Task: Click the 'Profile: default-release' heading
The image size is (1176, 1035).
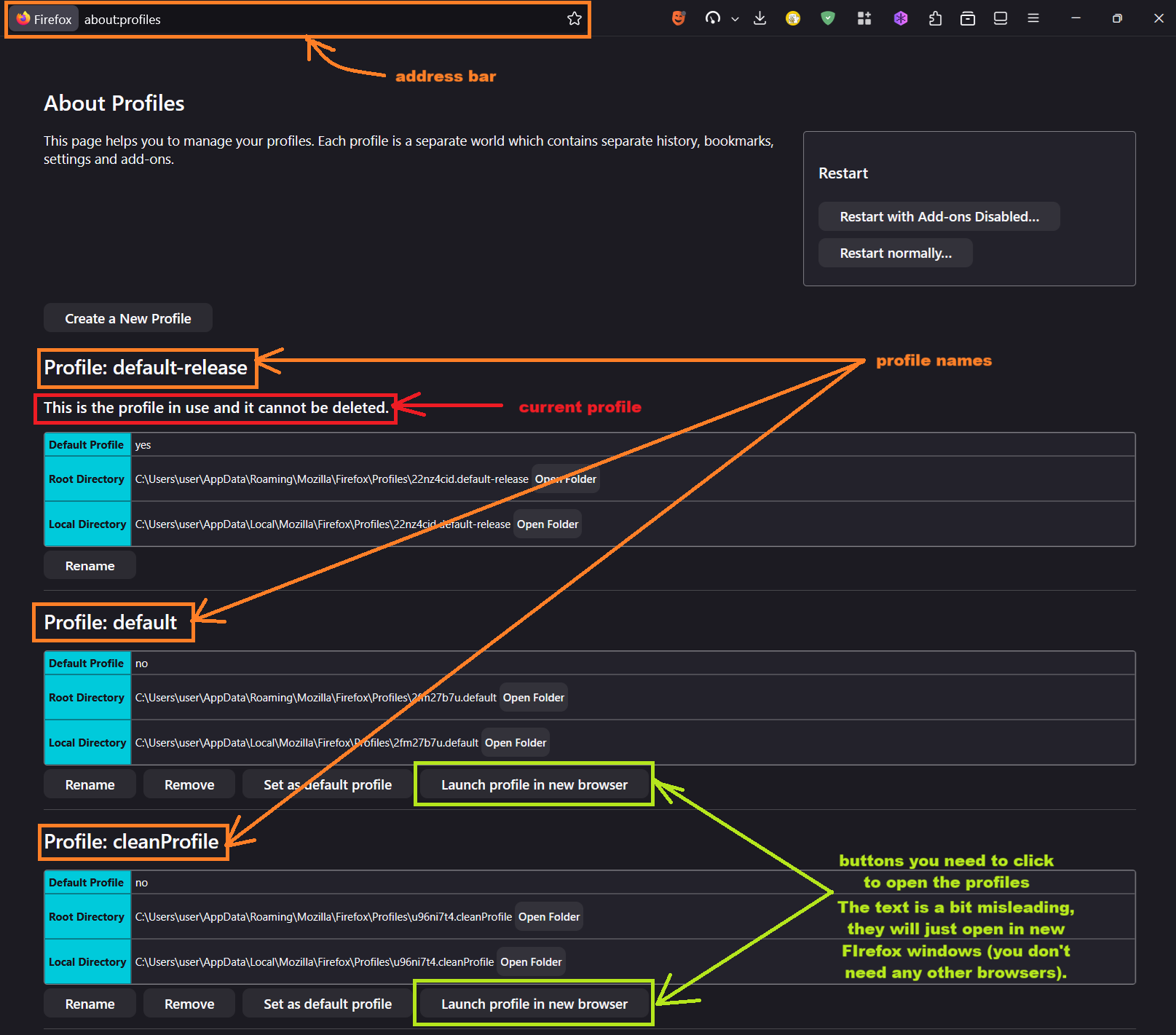Action: pos(146,367)
